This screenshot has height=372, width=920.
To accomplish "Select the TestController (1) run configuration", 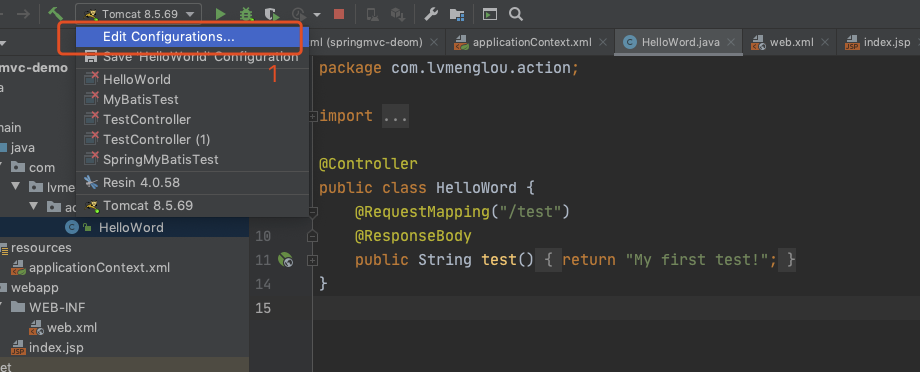I will [x=192, y=139].
